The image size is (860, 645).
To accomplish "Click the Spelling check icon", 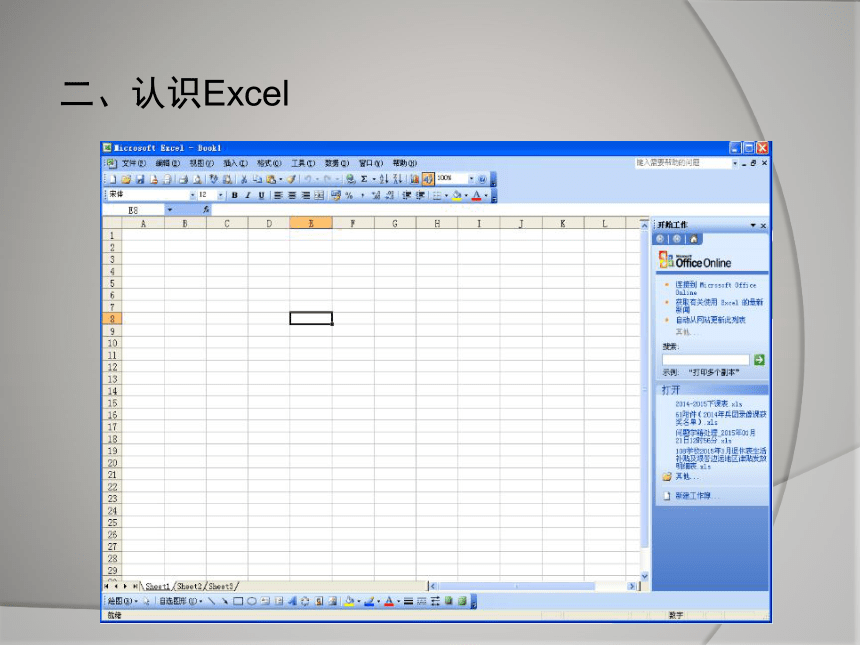I will (x=213, y=179).
